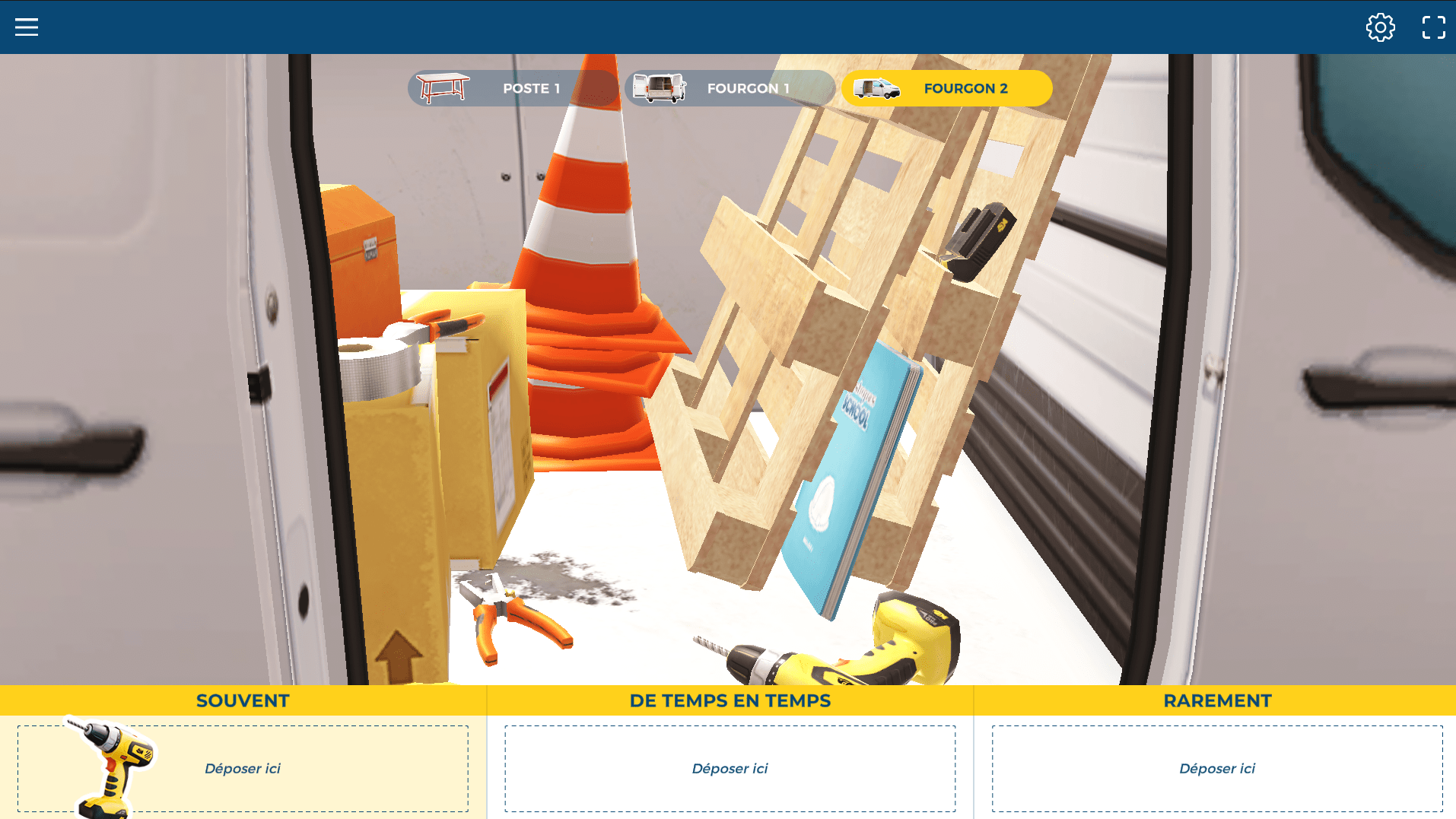This screenshot has width=1456, height=819.
Task: Select the roll of silver duct tape
Action: [378, 370]
